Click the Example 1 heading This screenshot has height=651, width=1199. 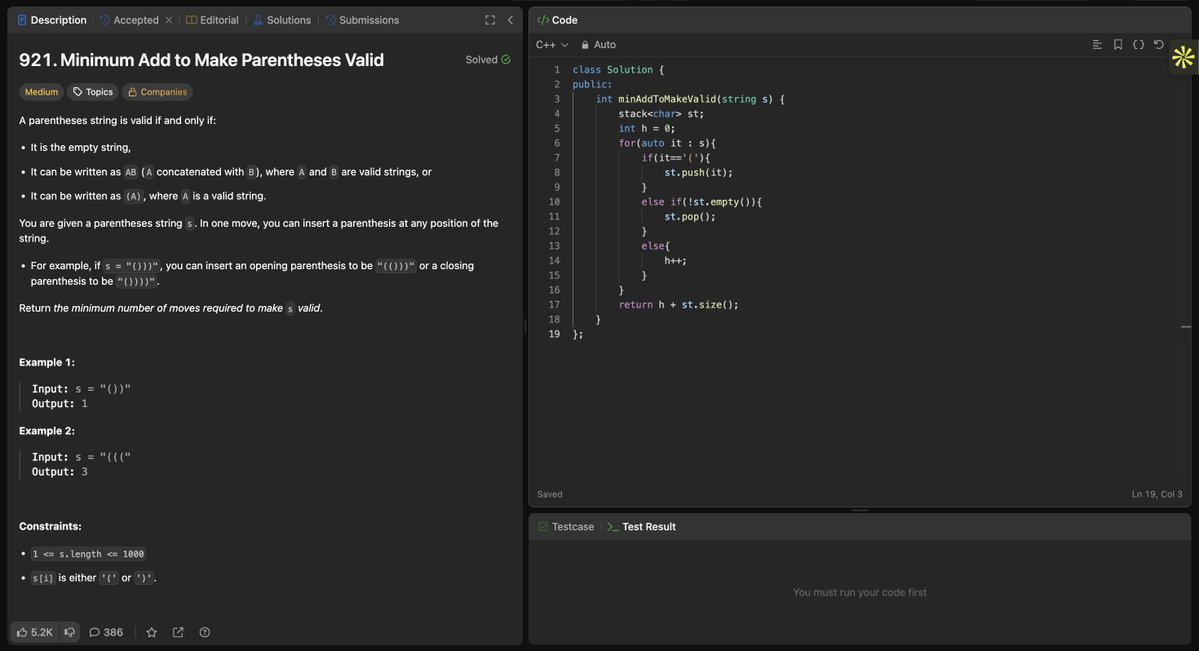(x=47, y=362)
